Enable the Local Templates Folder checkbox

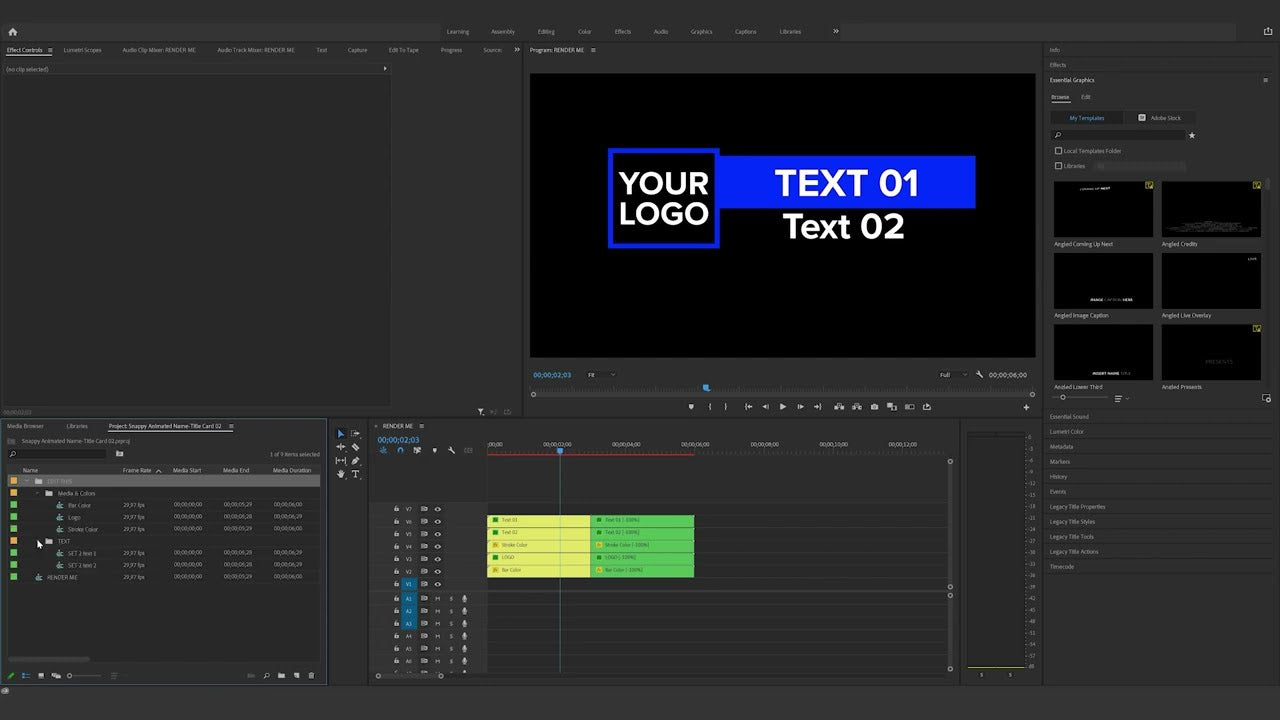coord(1058,150)
